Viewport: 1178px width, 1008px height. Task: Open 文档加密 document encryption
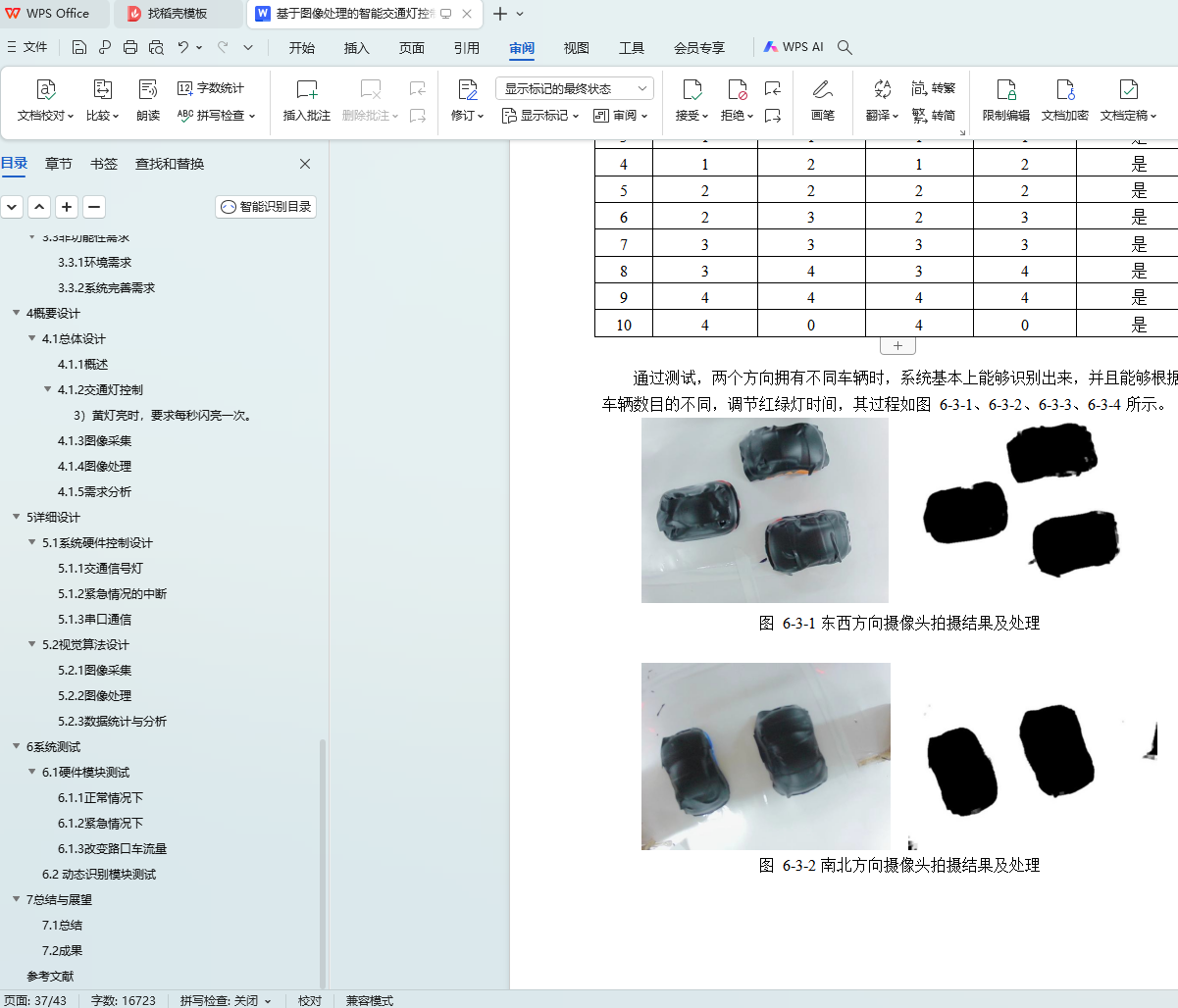pos(1065,101)
